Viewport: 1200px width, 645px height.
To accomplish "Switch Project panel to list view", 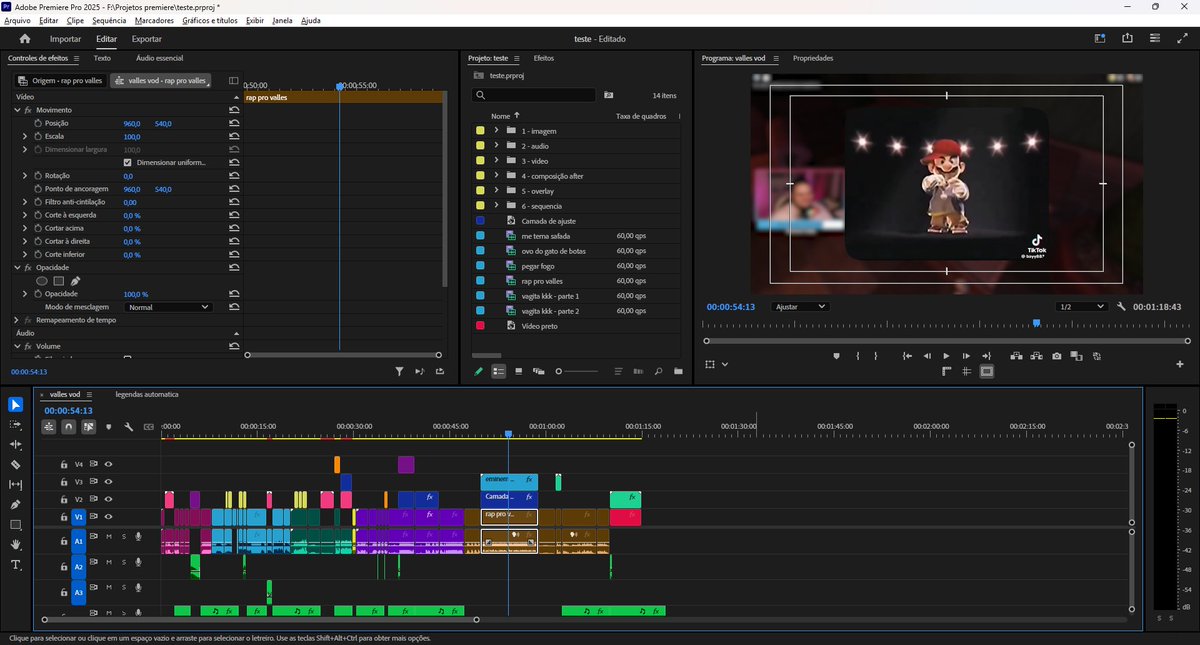I will 499,371.
